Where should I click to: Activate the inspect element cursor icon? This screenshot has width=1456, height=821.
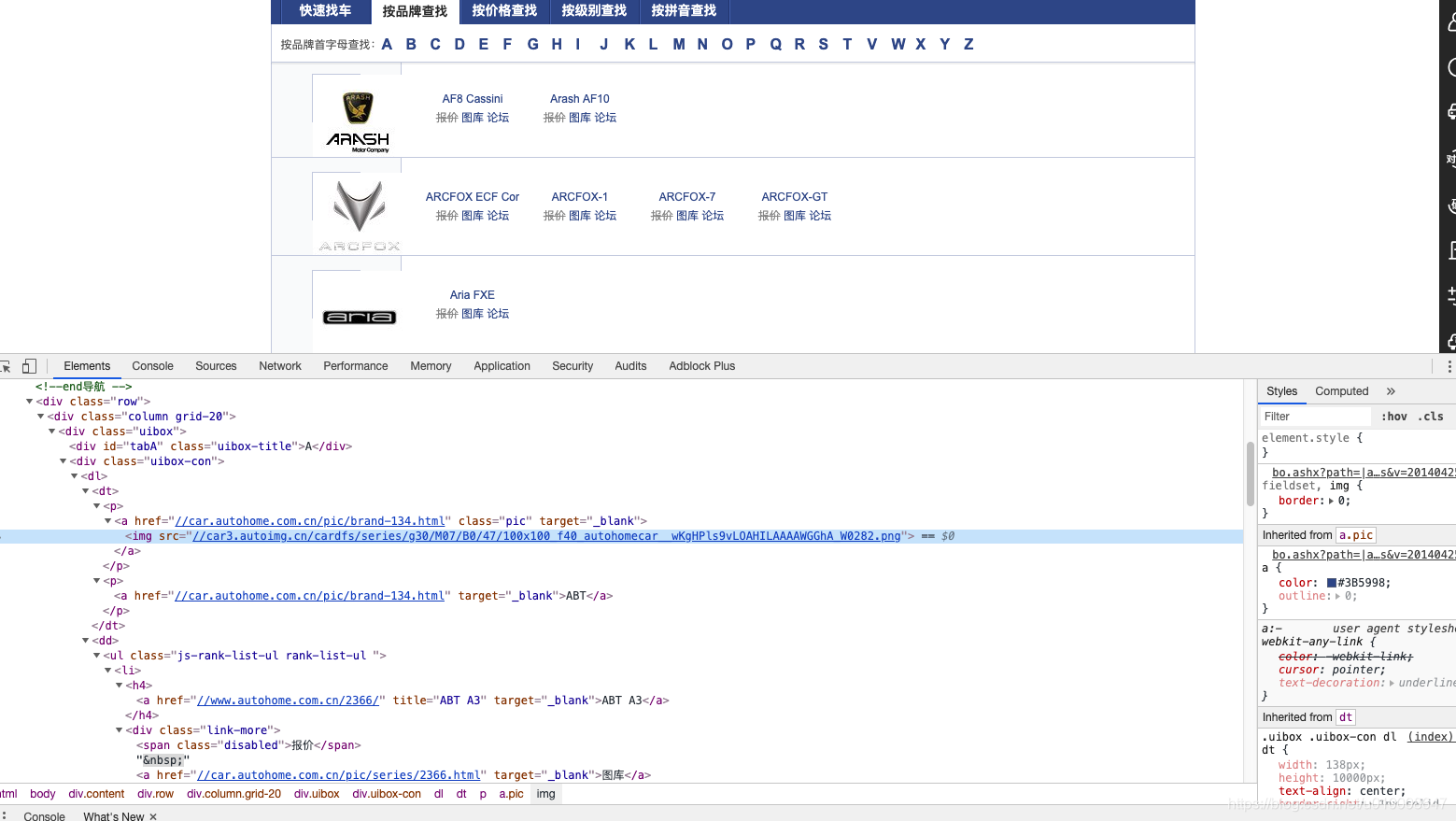point(5,366)
